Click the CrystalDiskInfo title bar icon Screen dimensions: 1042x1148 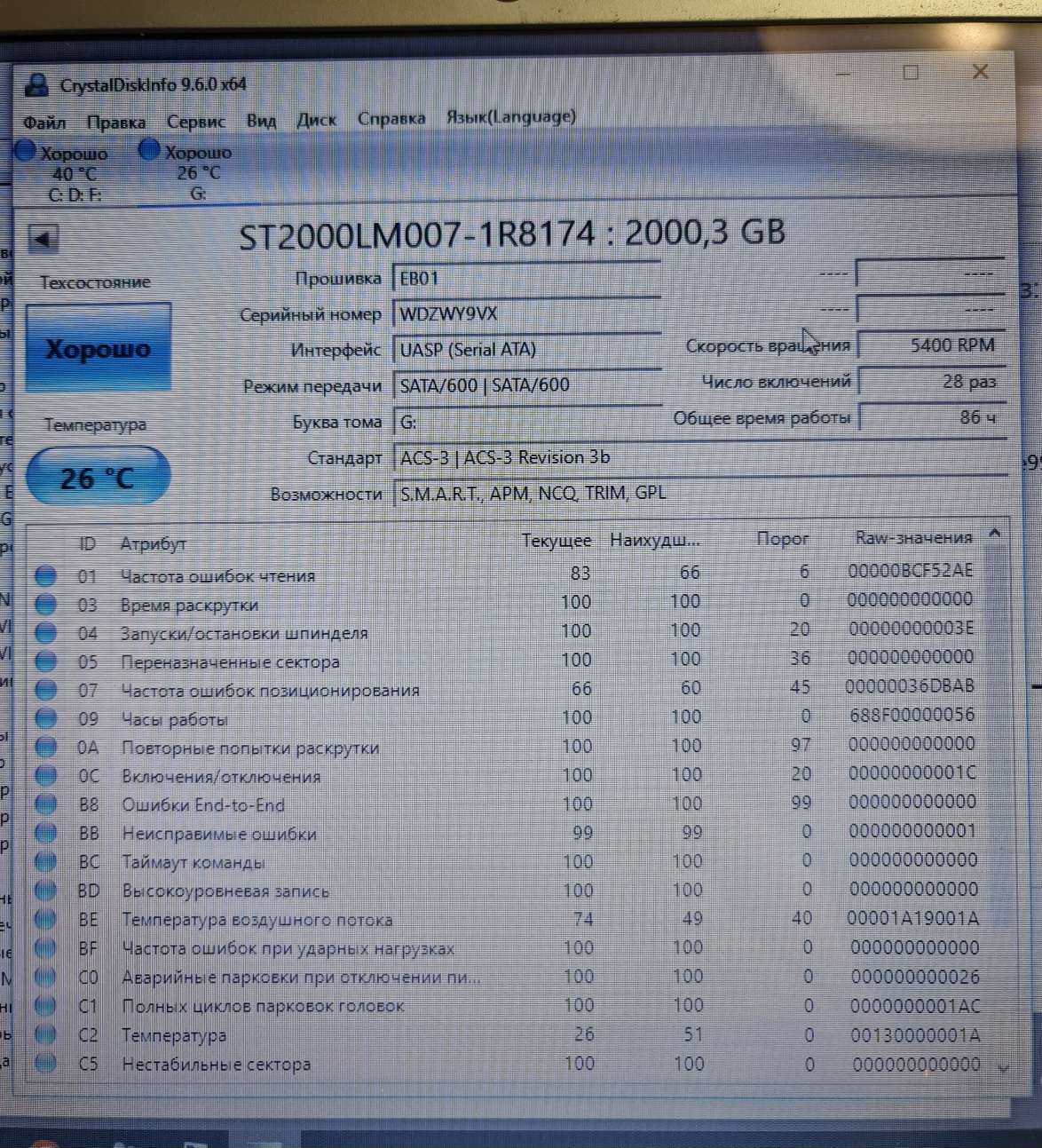pos(36,85)
